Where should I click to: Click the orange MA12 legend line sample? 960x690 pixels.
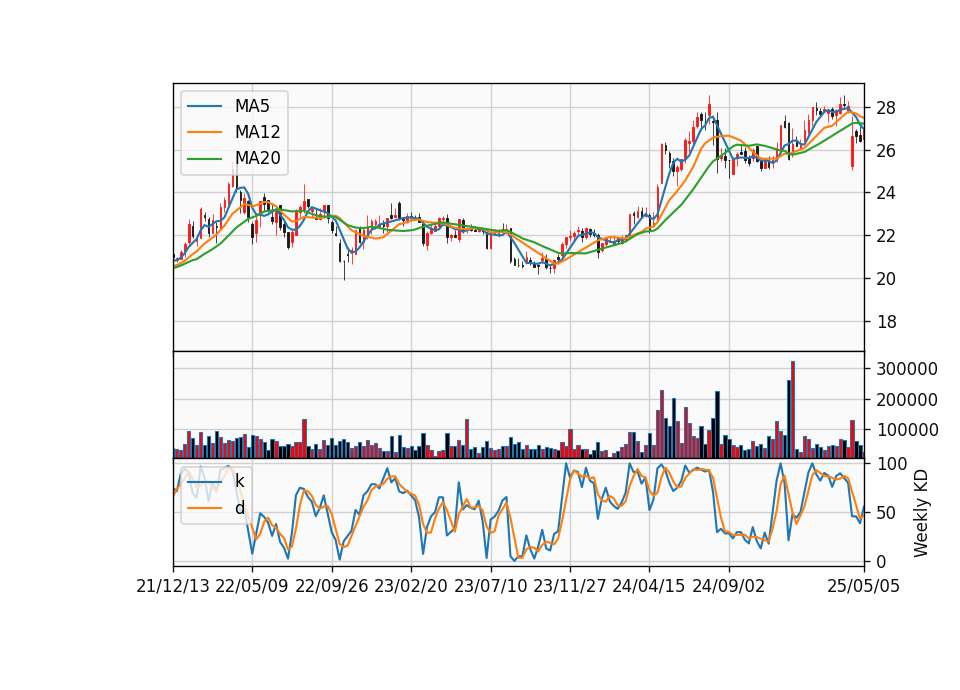coord(204,132)
